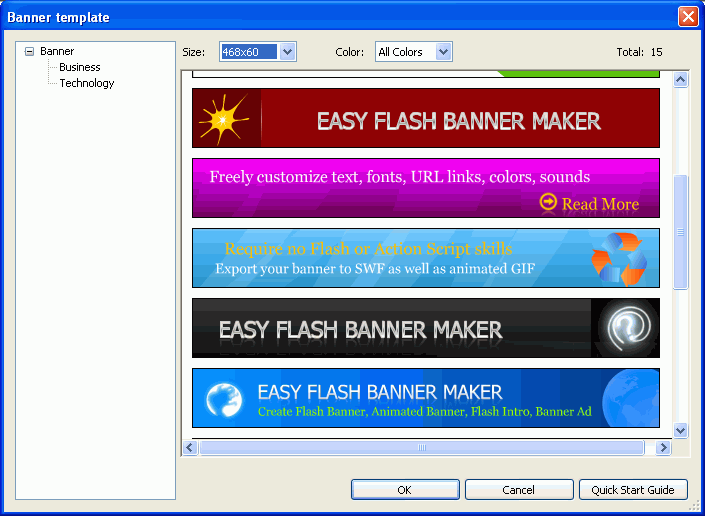Open the Color dropdown arrow
Viewport: 705px width, 516px height.
pyautogui.click(x=443, y=52)
